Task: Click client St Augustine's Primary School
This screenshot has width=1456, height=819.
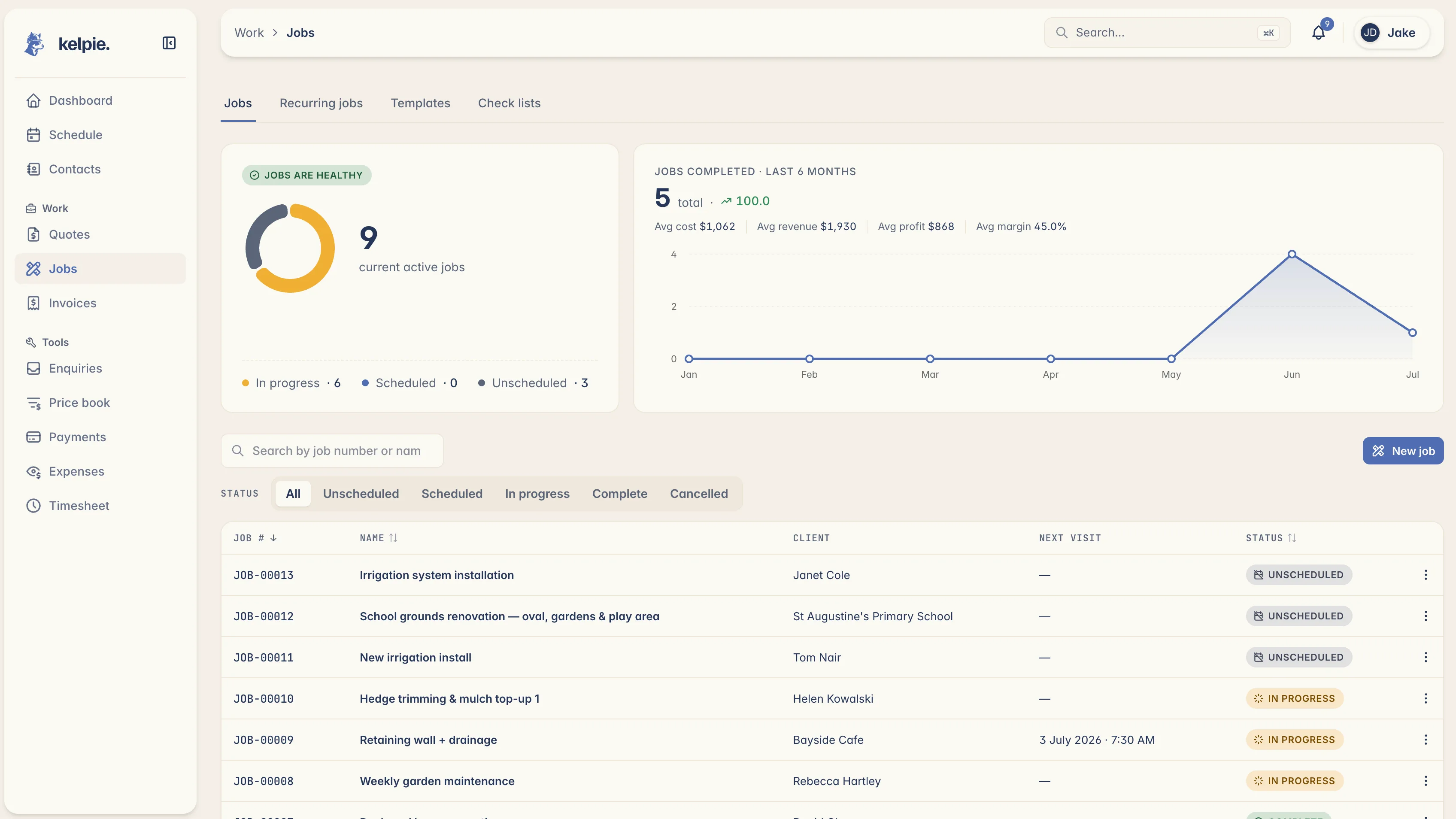Action: [x=873, y=617]
